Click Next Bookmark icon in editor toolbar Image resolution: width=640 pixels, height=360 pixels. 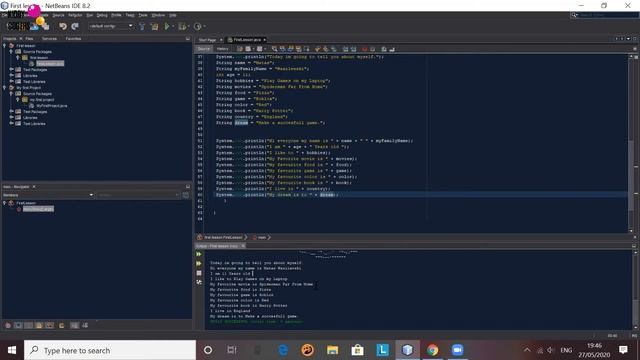[326, 49]
